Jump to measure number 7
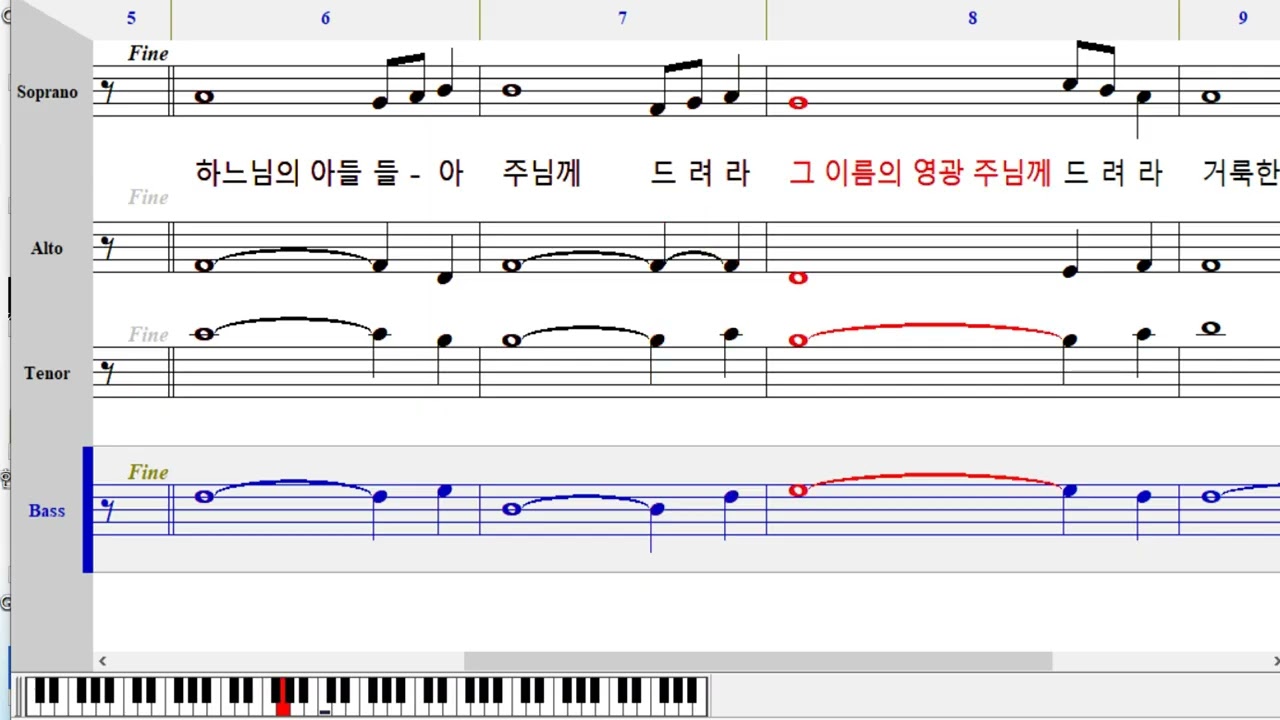Viewport: 1280px width, 720px height. pyautogui.click(x=623, y=18)
